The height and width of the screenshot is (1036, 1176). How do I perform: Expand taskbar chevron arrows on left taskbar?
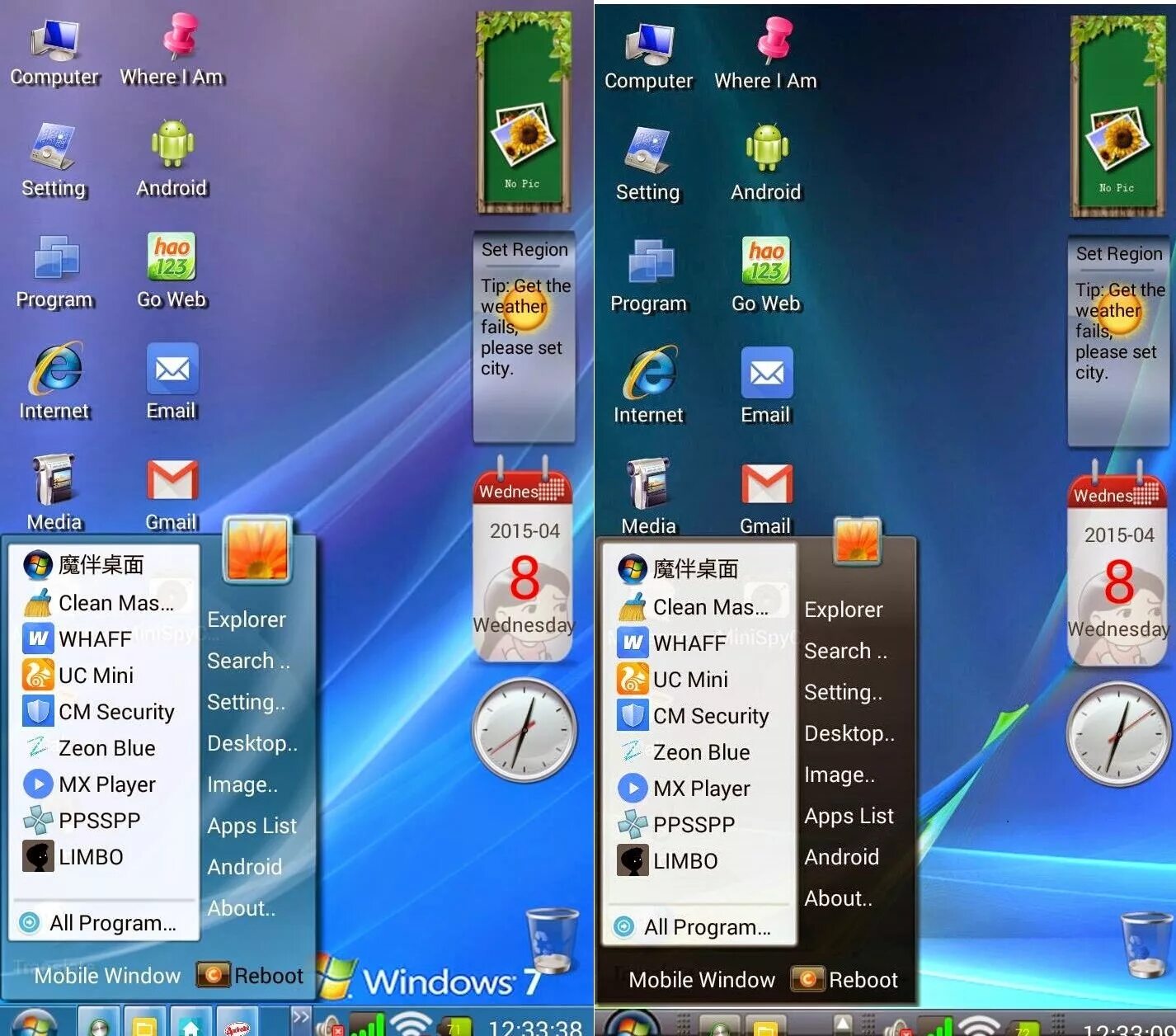[300, 1017]
